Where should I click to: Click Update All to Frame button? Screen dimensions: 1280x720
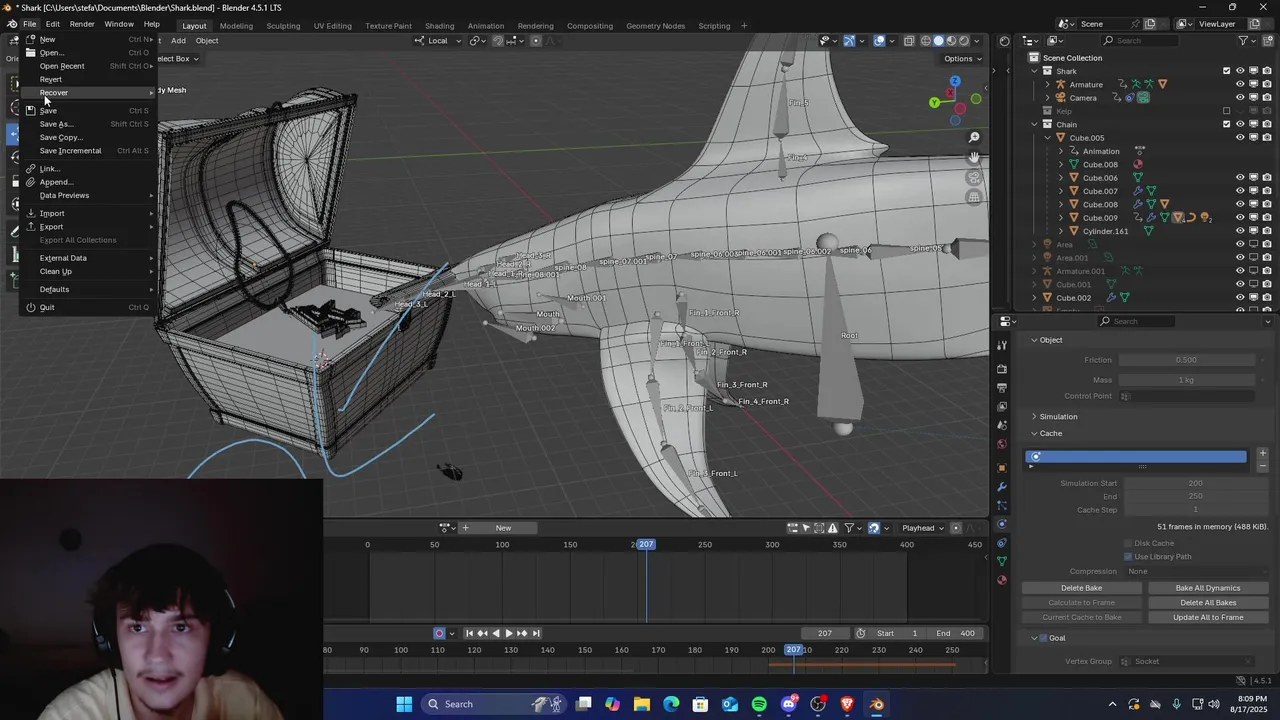(1208, 618)
